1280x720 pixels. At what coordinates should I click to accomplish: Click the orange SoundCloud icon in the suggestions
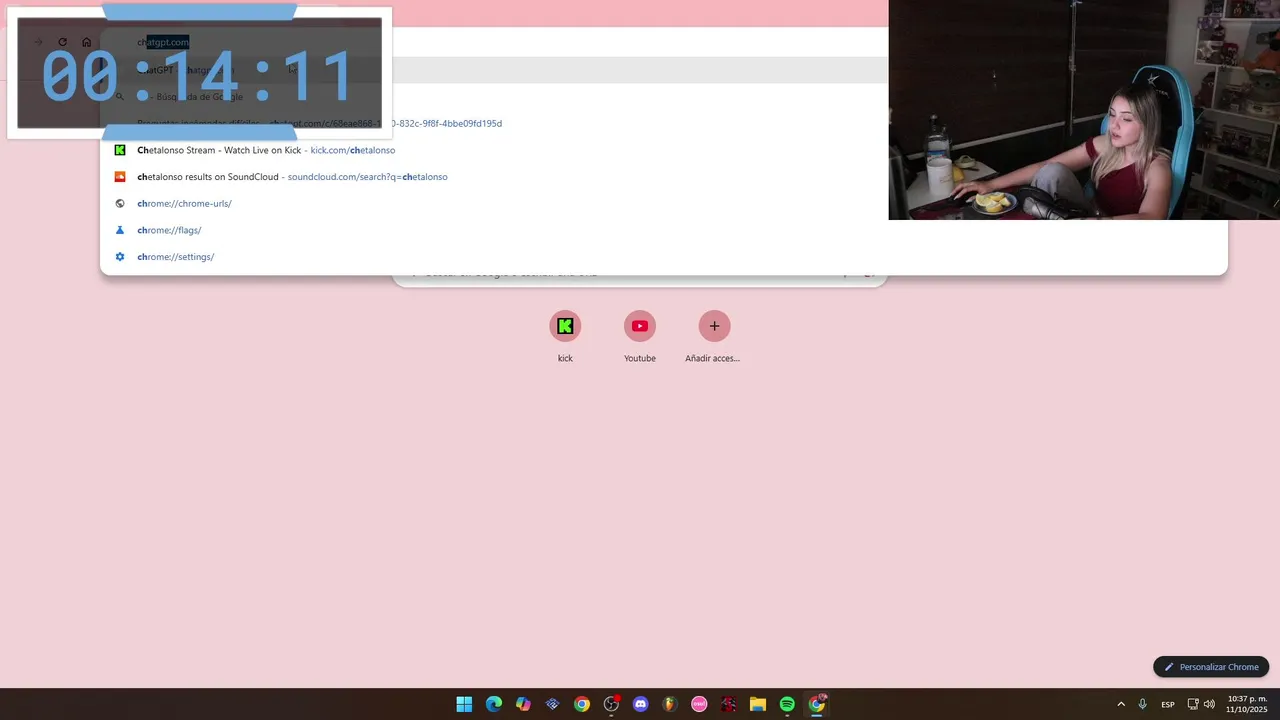[120, 177]
